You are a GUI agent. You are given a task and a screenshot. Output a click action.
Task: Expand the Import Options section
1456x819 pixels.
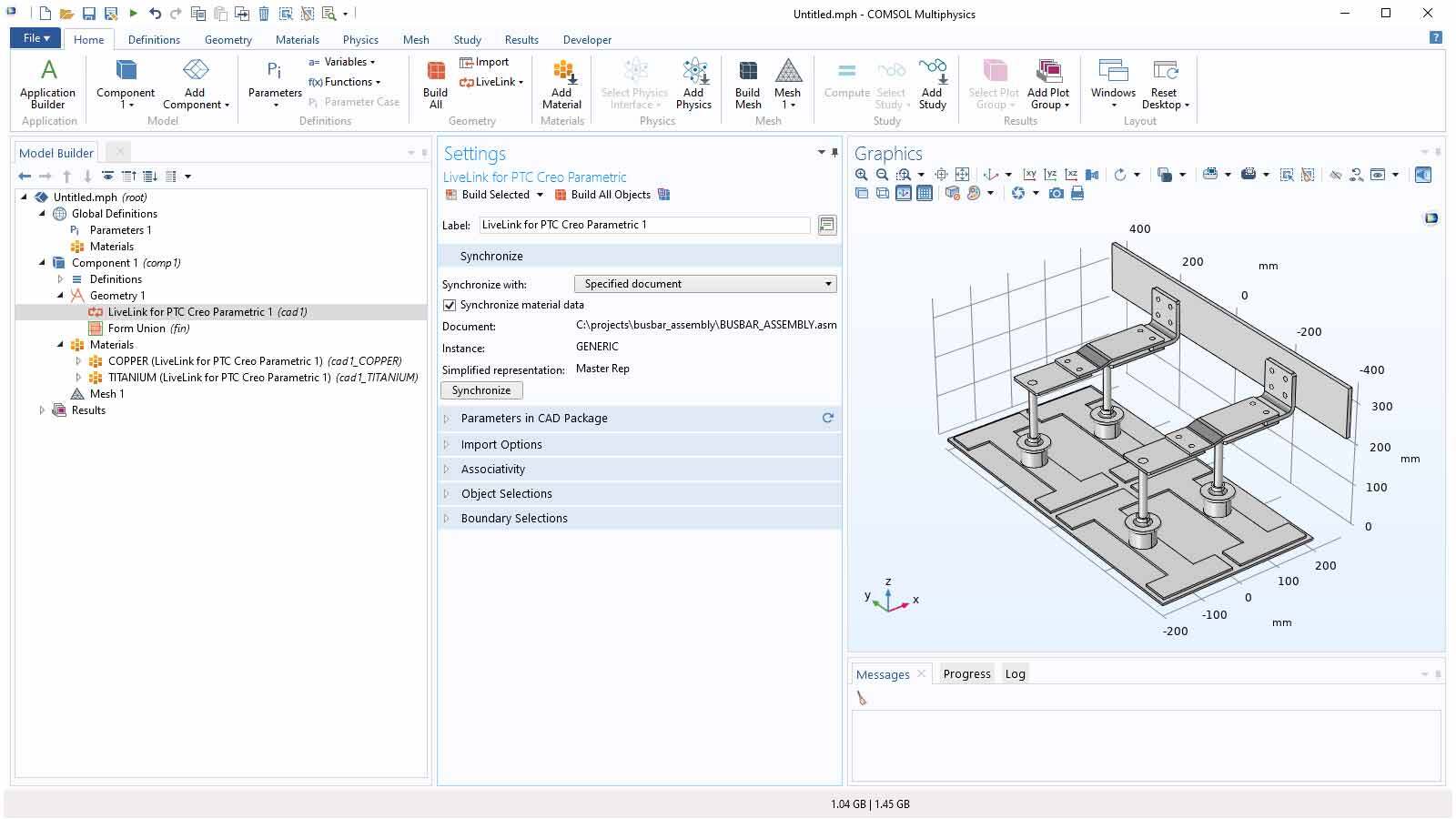point(501,444)
